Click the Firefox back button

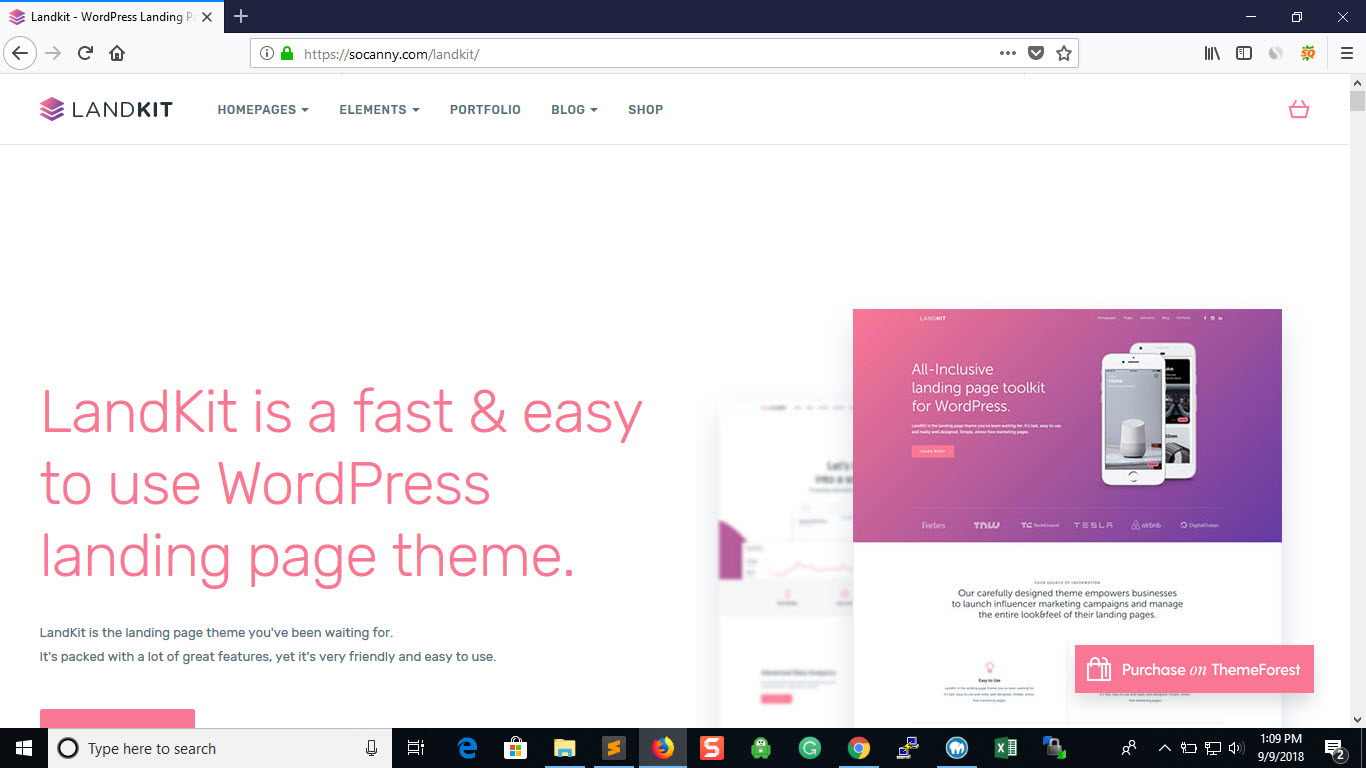click(x=20, y=53)
